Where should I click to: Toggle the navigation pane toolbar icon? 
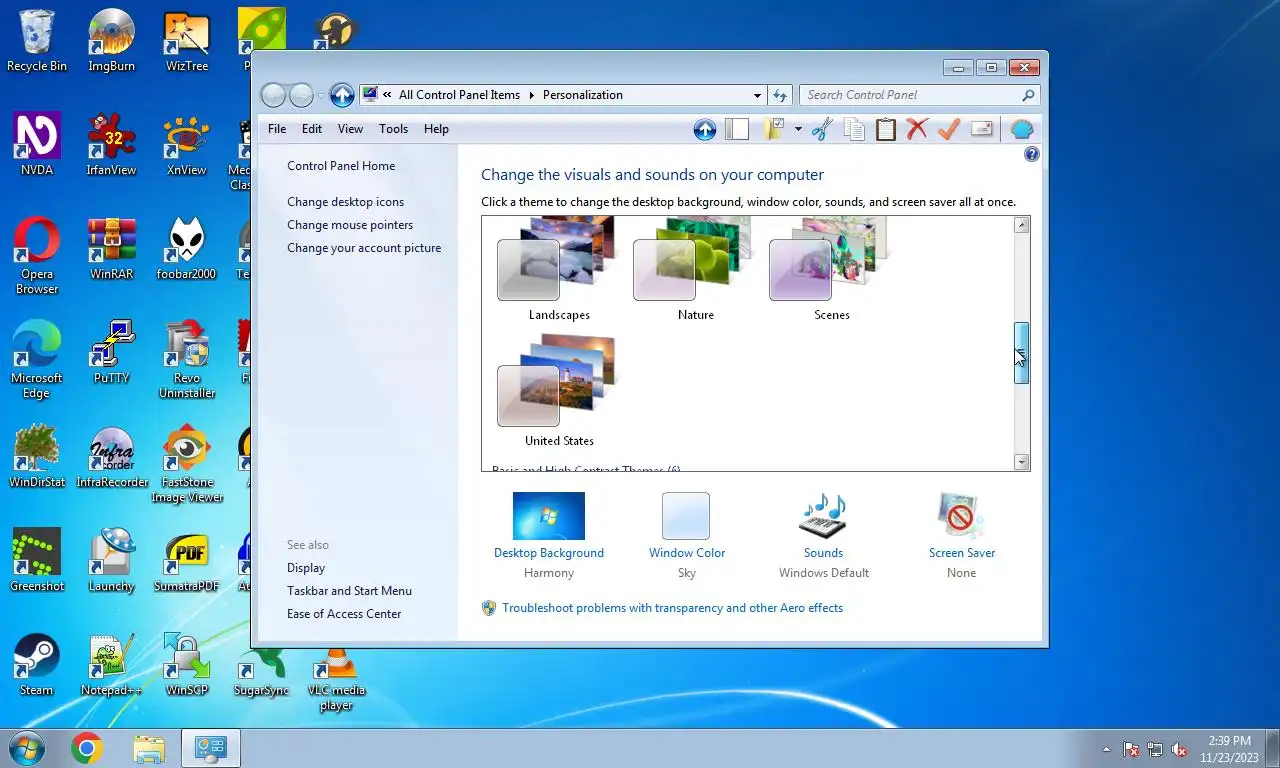click(x=737, y=129)
